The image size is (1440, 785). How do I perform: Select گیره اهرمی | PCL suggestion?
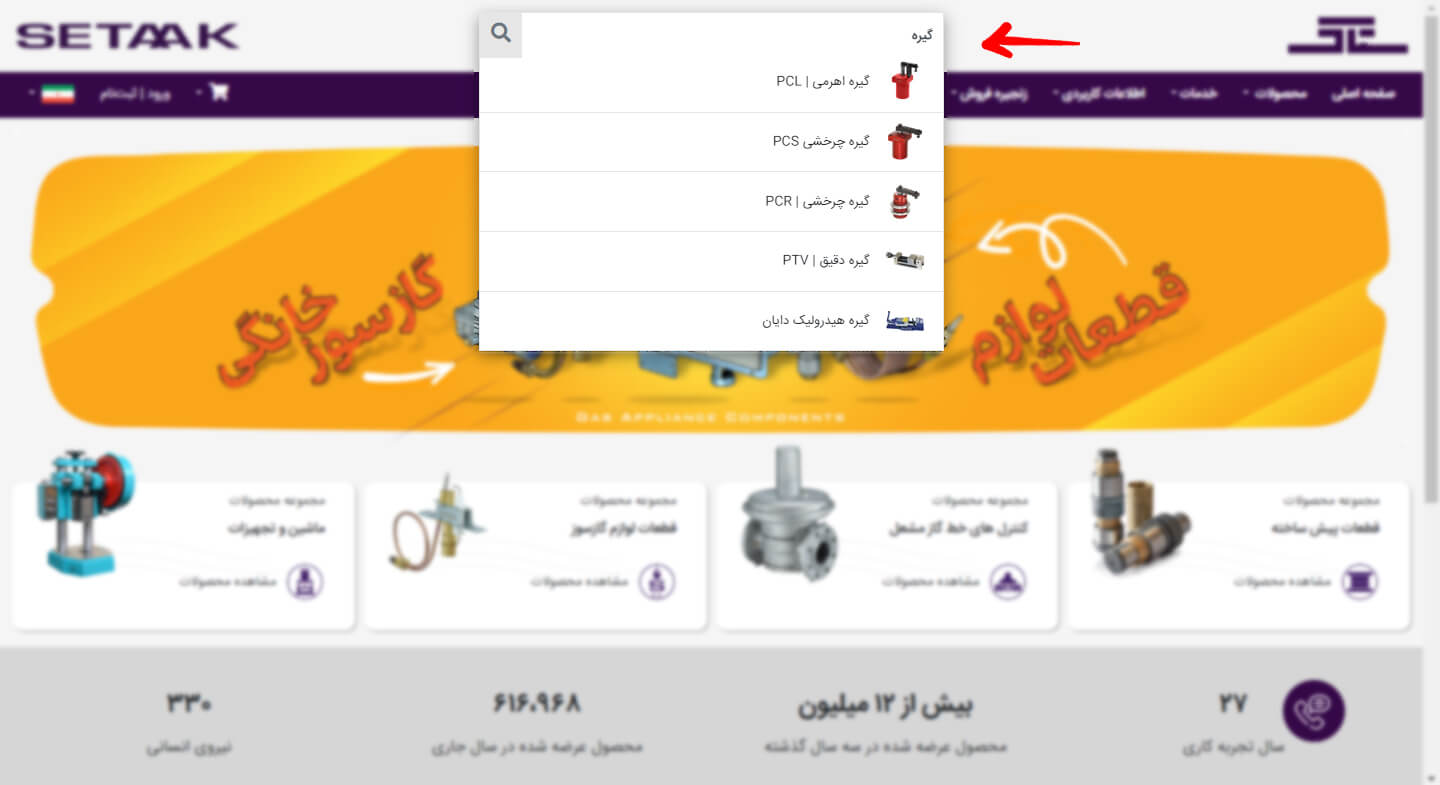coord(711,82)
